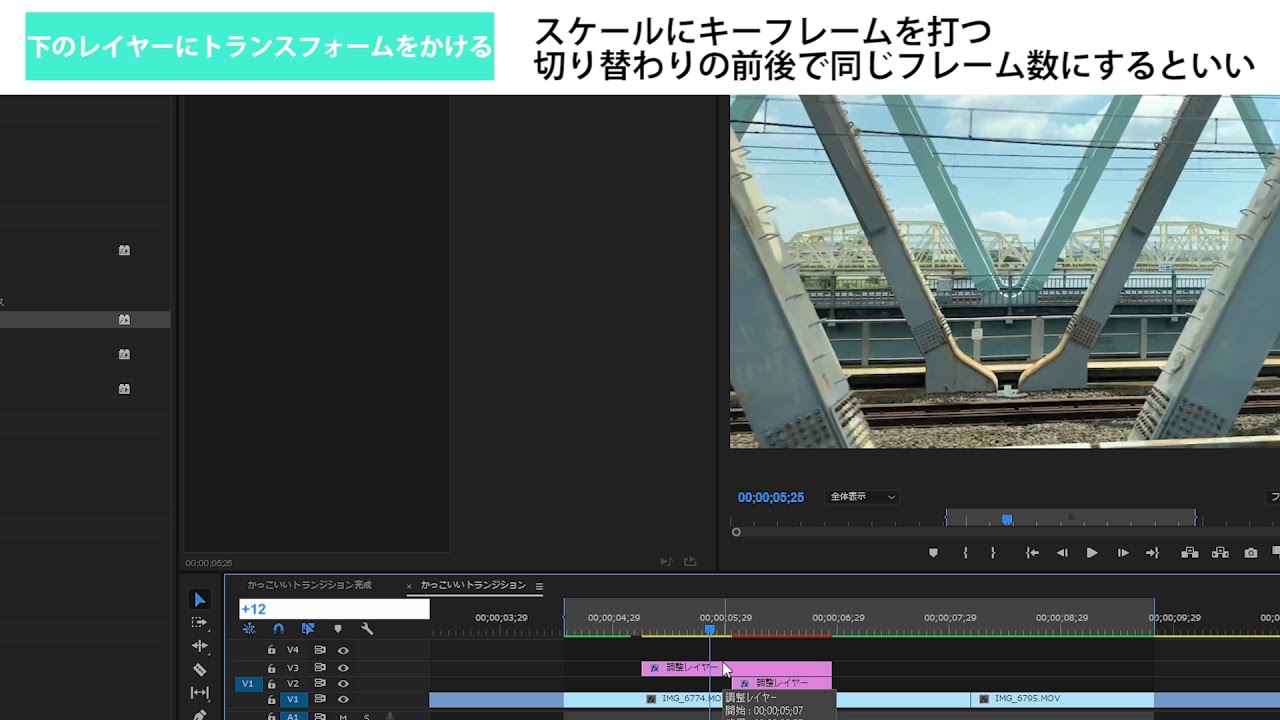Open timeline display settings wrench
Image resolution: width=1280 pixels, height=720 pixels.
point(367,629)
